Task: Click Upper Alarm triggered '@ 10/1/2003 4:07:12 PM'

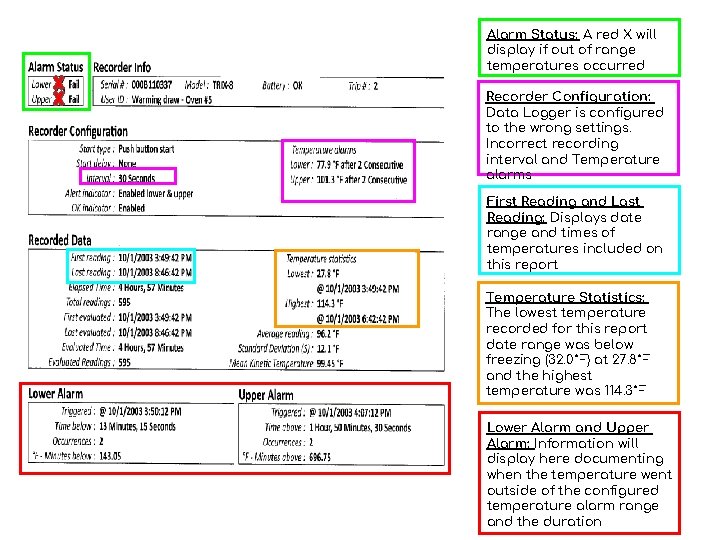Action: point(350,413)
